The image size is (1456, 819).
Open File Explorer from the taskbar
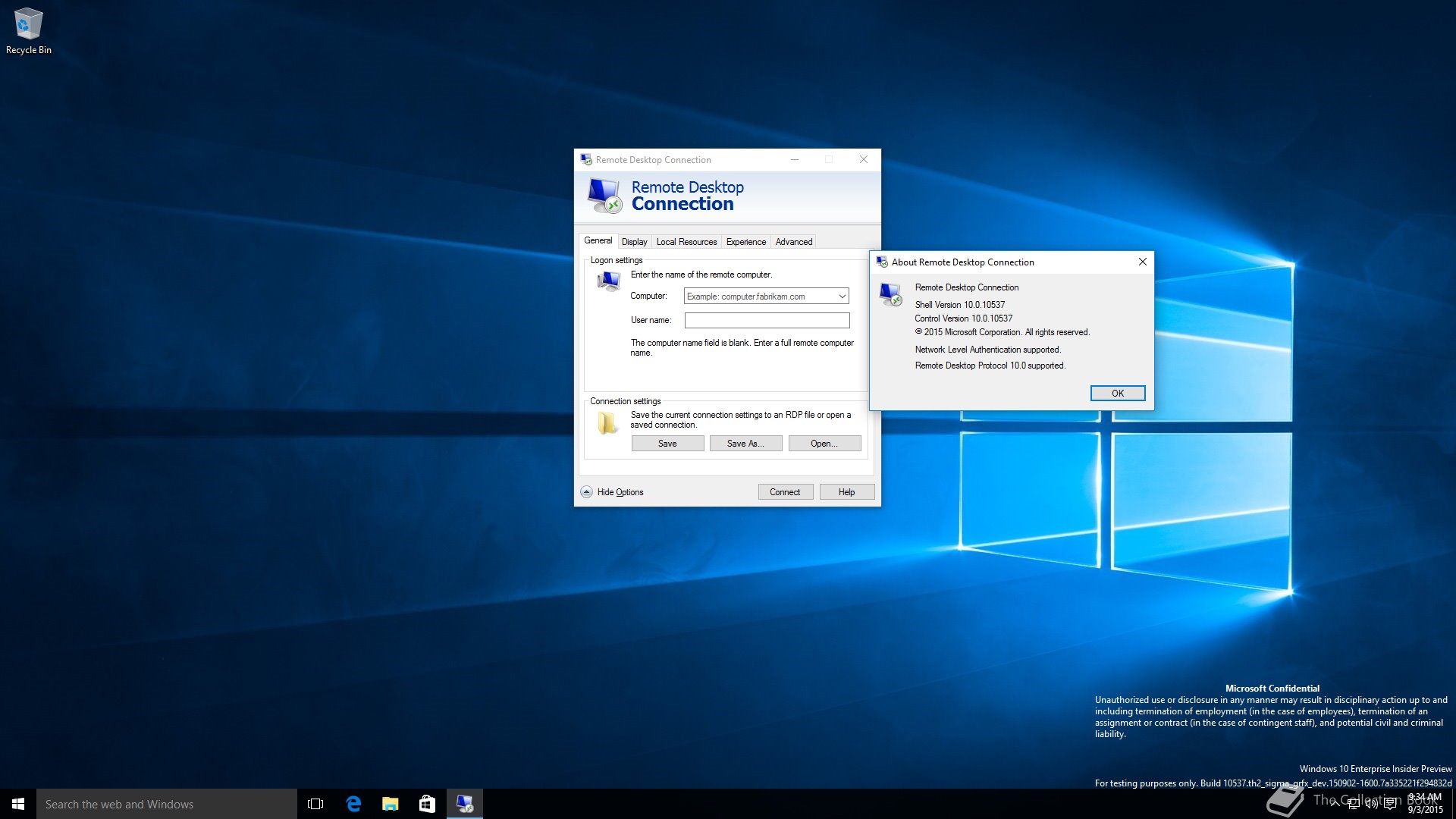pos(391,804)
